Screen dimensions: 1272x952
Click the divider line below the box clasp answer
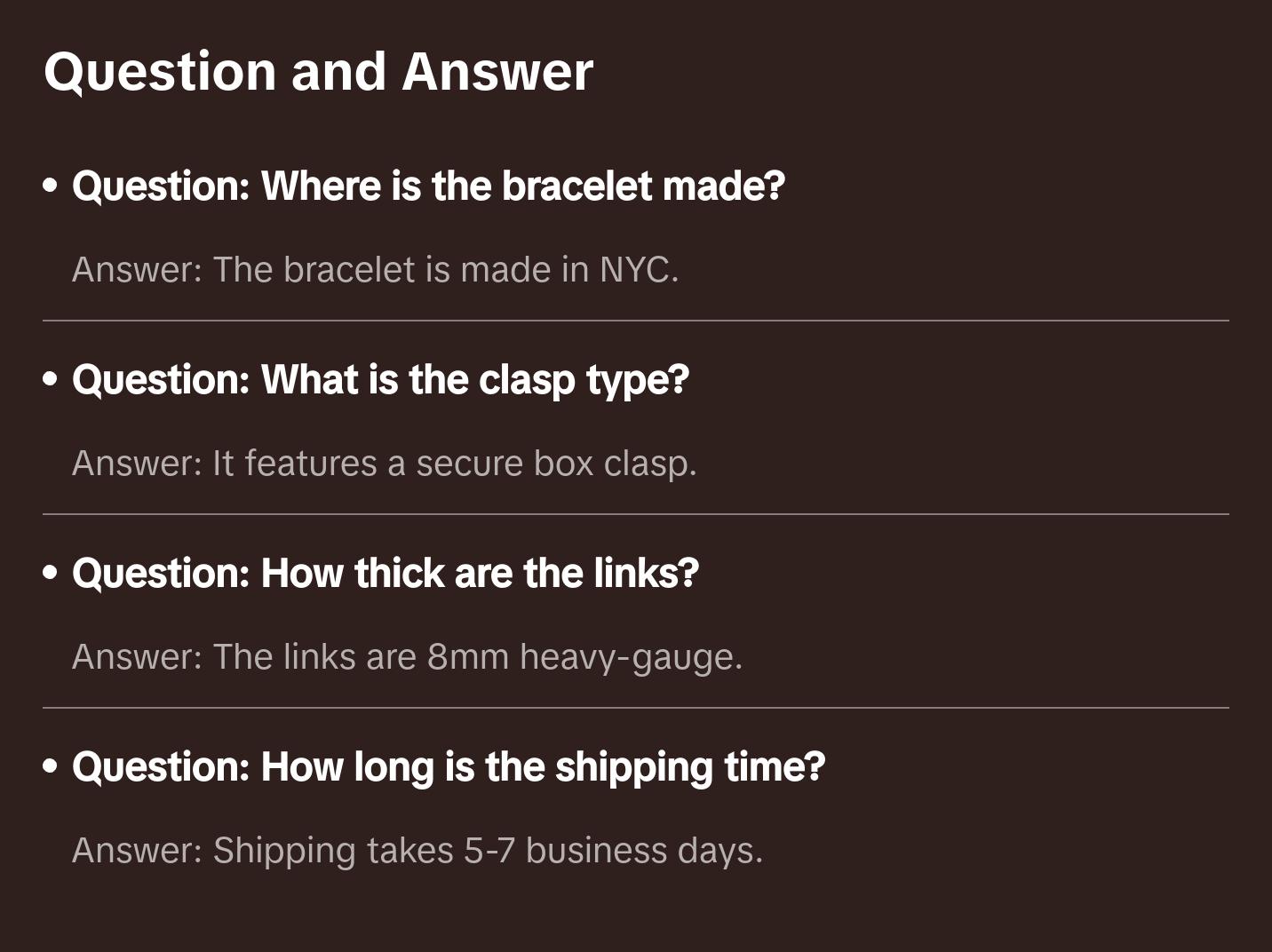636,514
